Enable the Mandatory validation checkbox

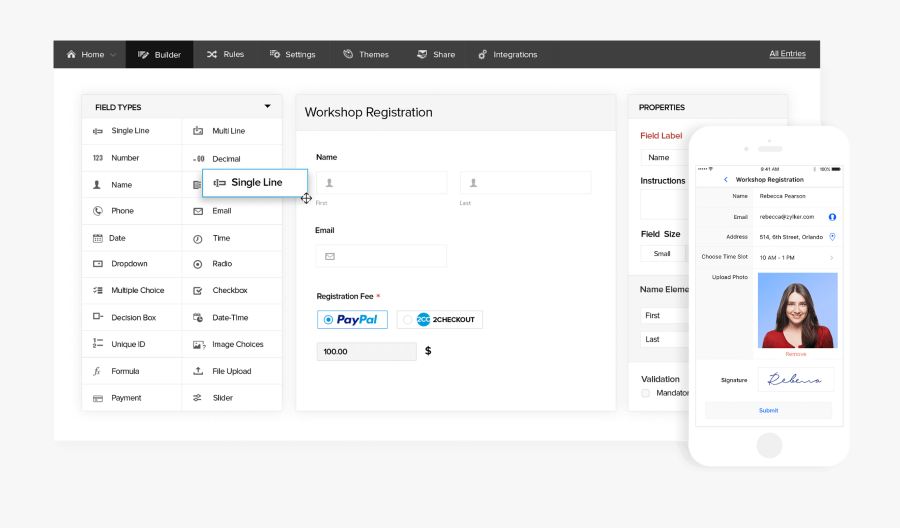[645, 393]
